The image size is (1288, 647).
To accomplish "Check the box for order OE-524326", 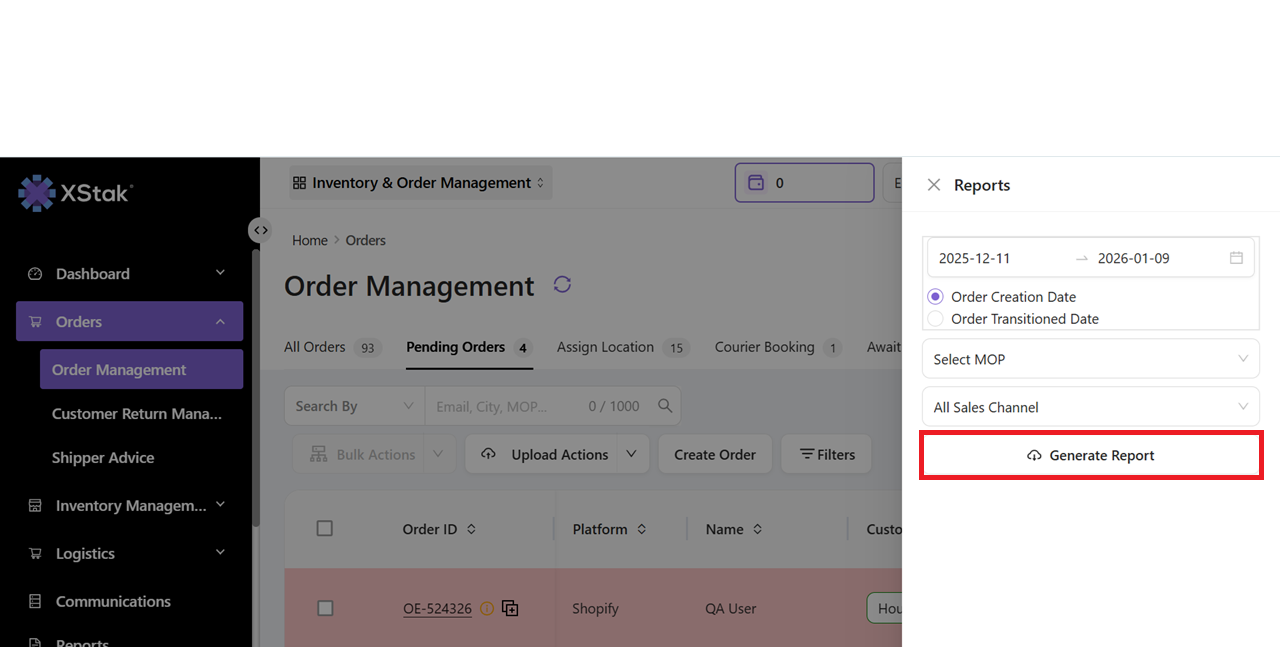I will tap(325, 608).
